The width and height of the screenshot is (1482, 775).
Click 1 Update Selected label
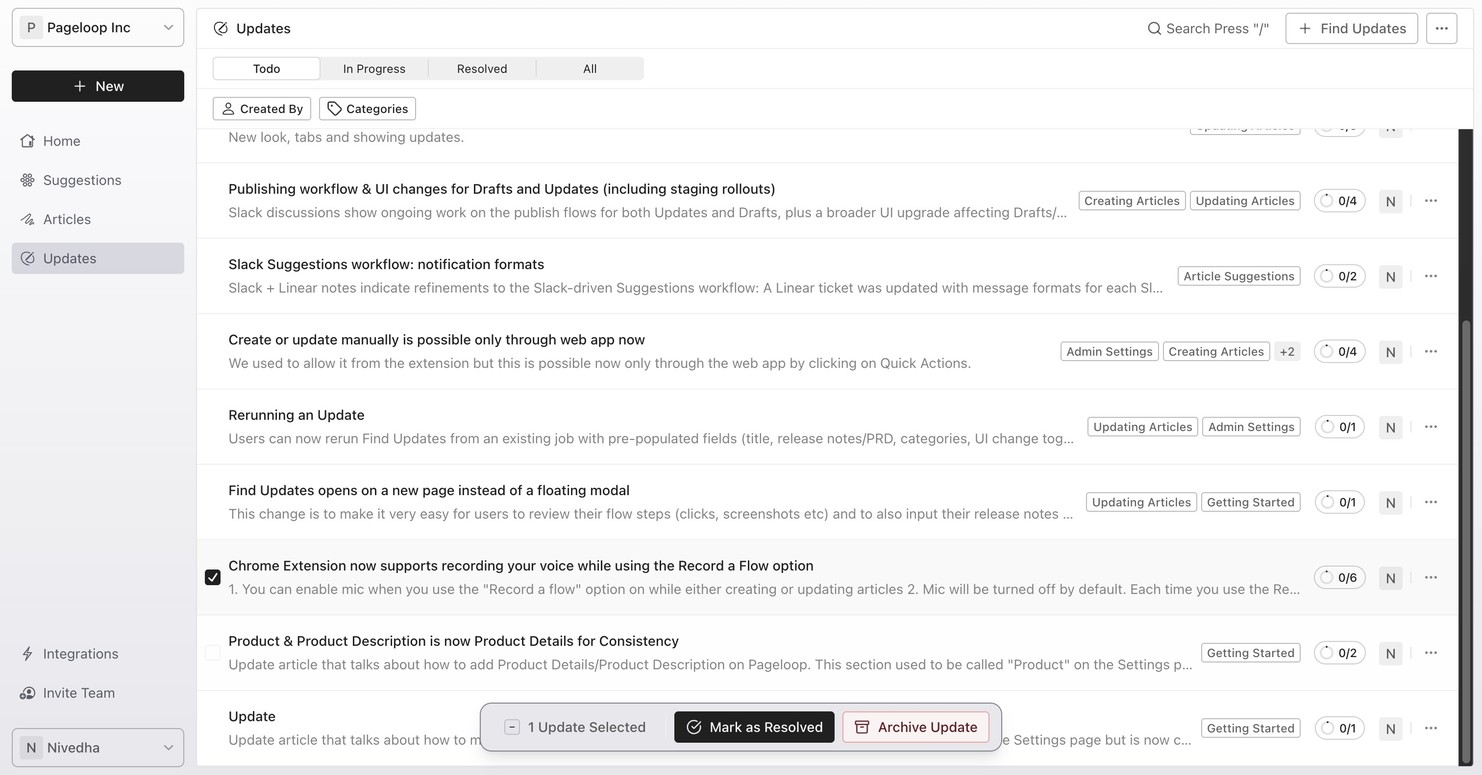tap(587, 727)
